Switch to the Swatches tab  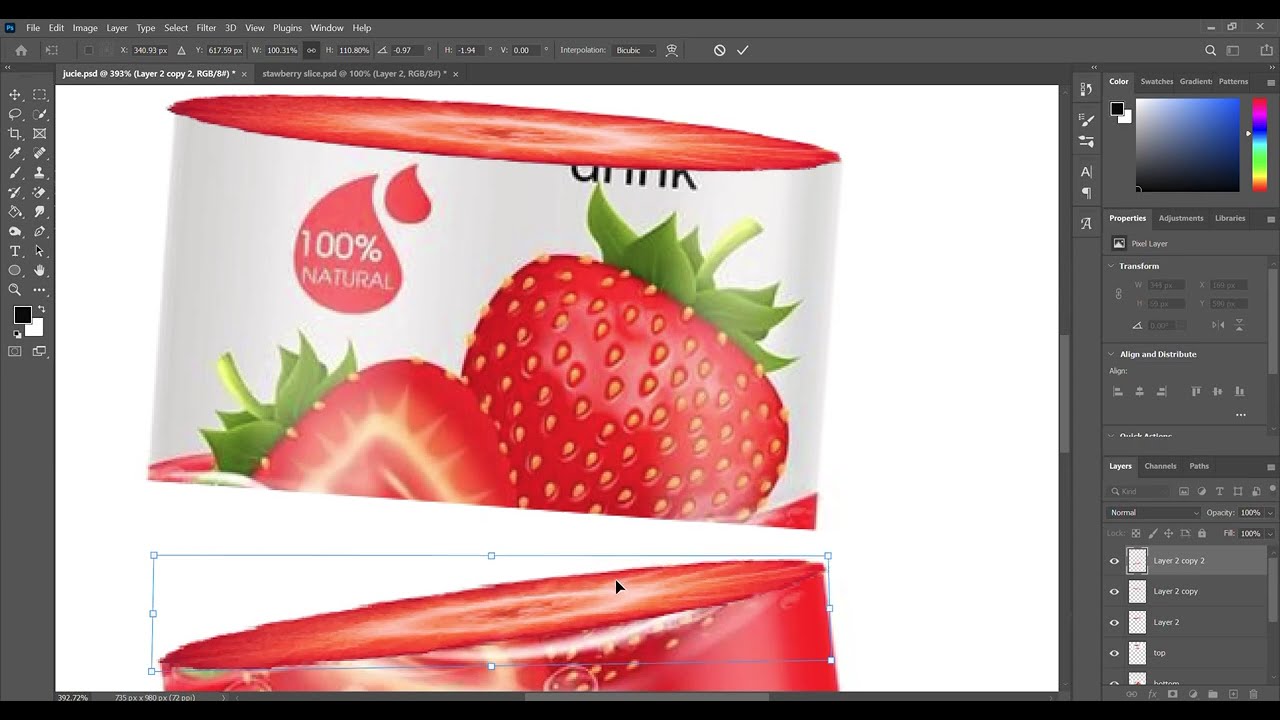point(1156,81)
